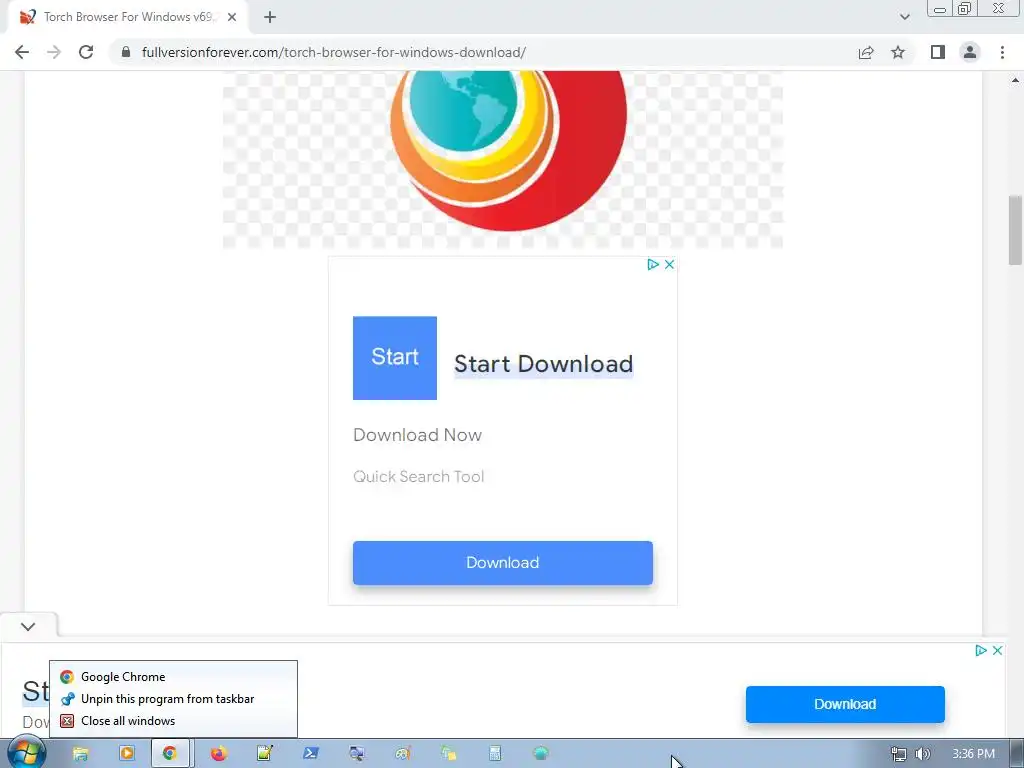Click the address bar URL
The width and height of the screenshot is (1024, 768).
click(x=334, y=52)
